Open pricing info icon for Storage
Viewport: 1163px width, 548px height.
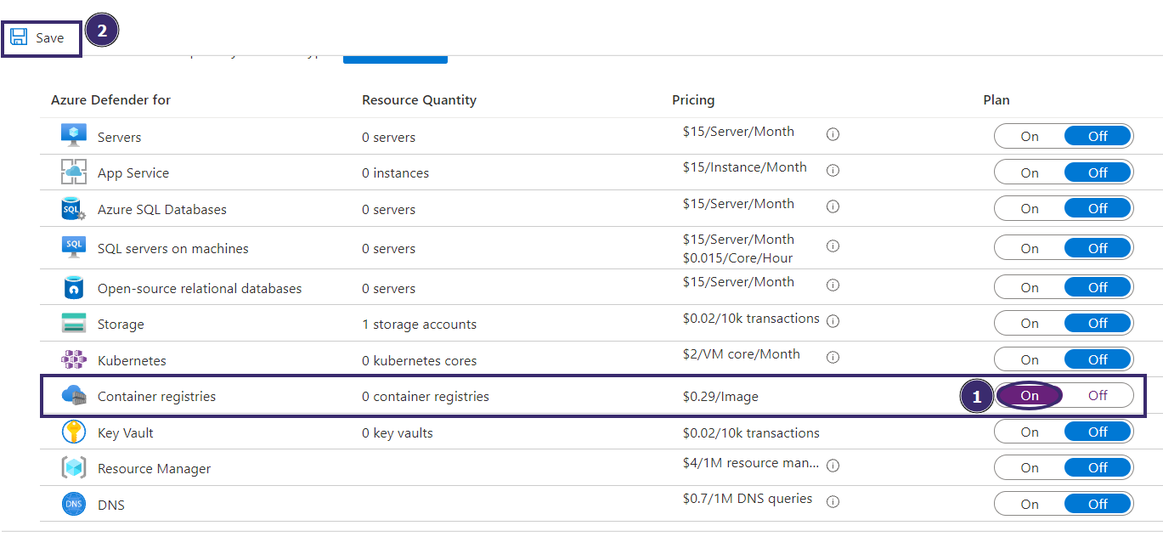(x=833, y=321)
